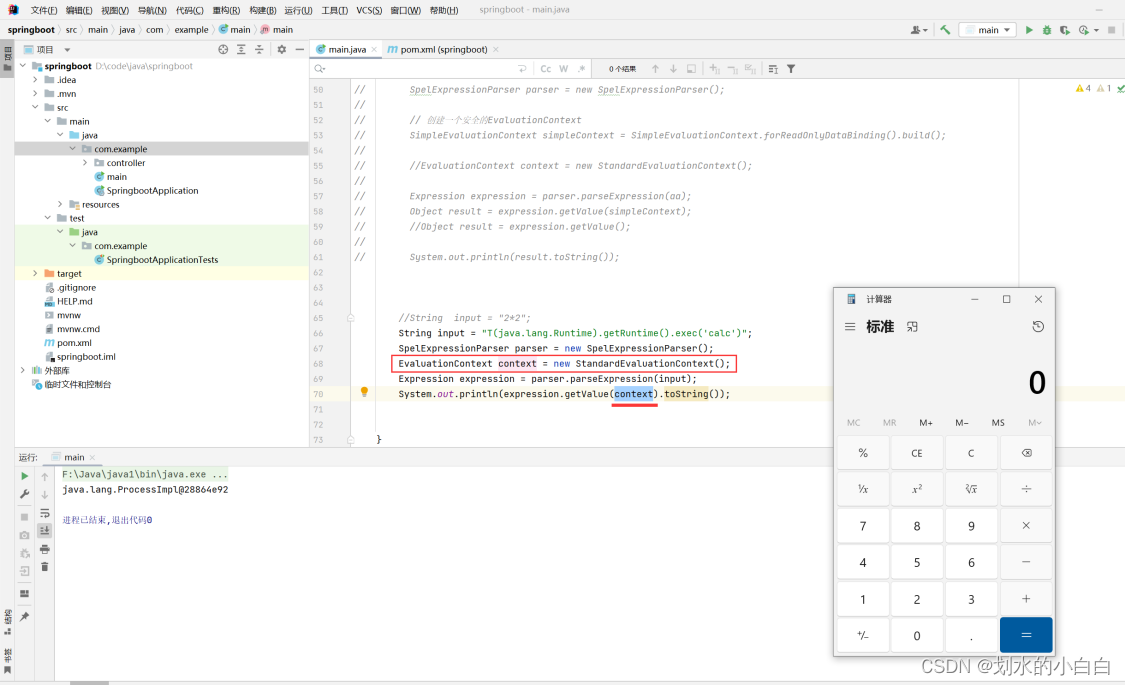Hide the project panel with minus icon
Screen dimensions: 1125x685
coord(299,49)
